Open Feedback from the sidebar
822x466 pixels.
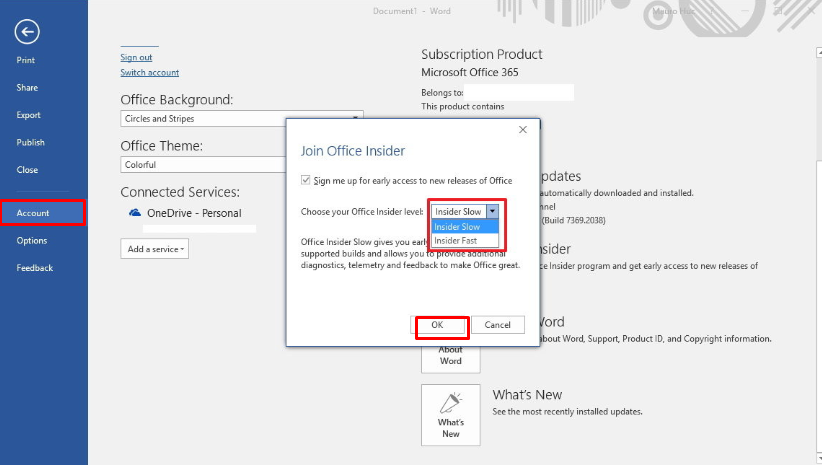35,268
